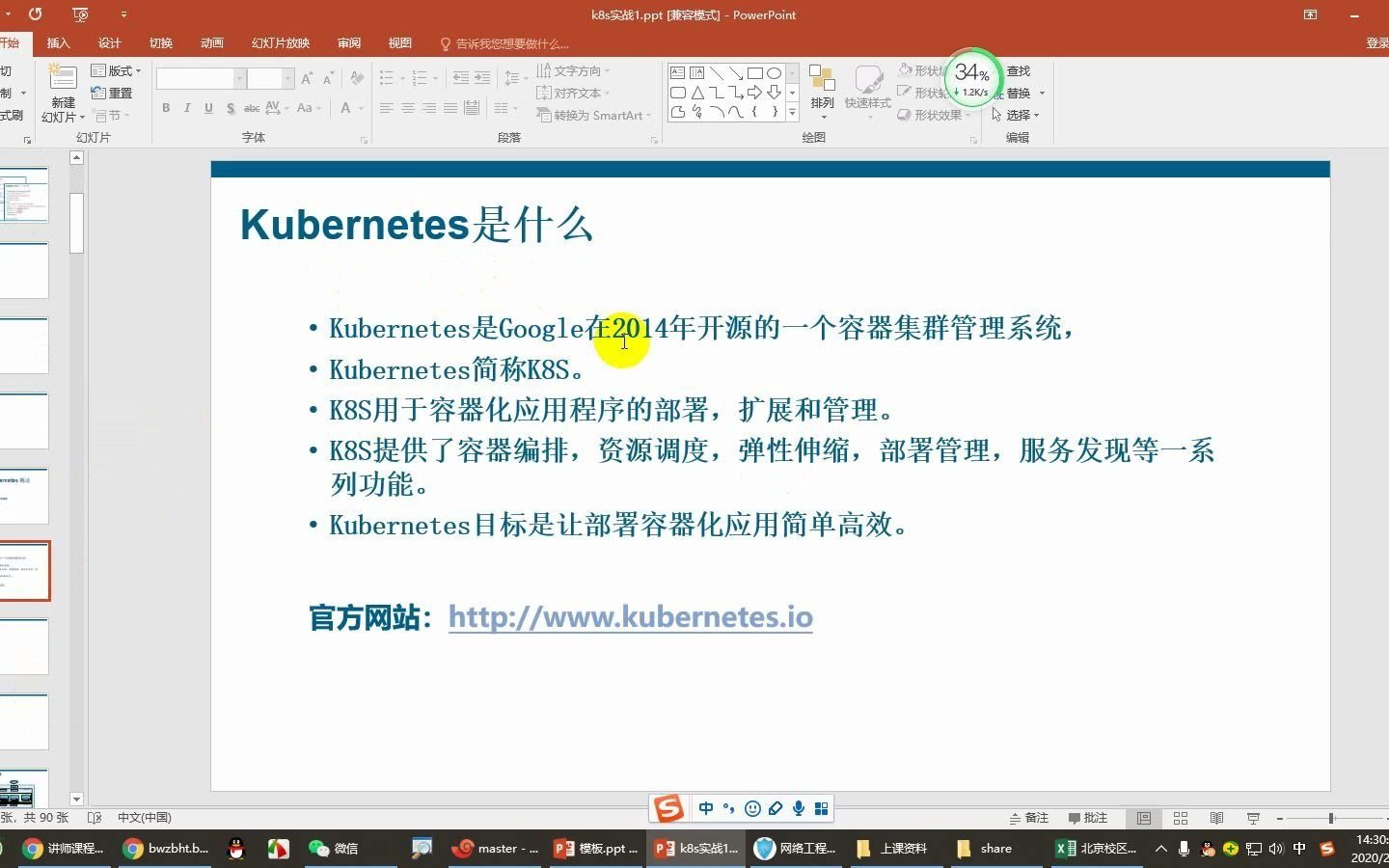Viewport: 1389px width, 868px height.
Task: Switch to the 插入 (Insert) ribbon tab
Action: [x=59, y=42]
